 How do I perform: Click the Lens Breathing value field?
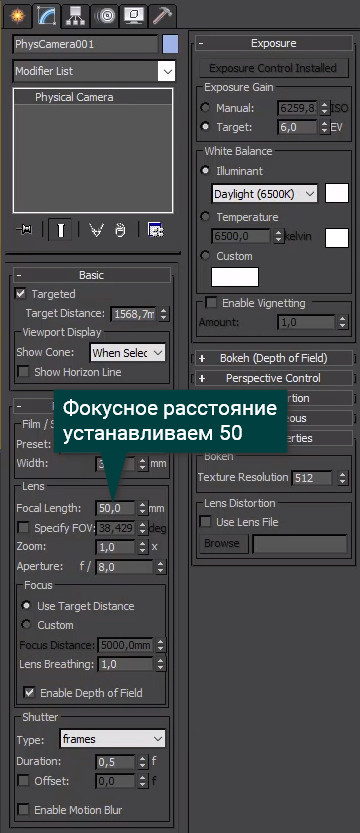click(124, 664)
